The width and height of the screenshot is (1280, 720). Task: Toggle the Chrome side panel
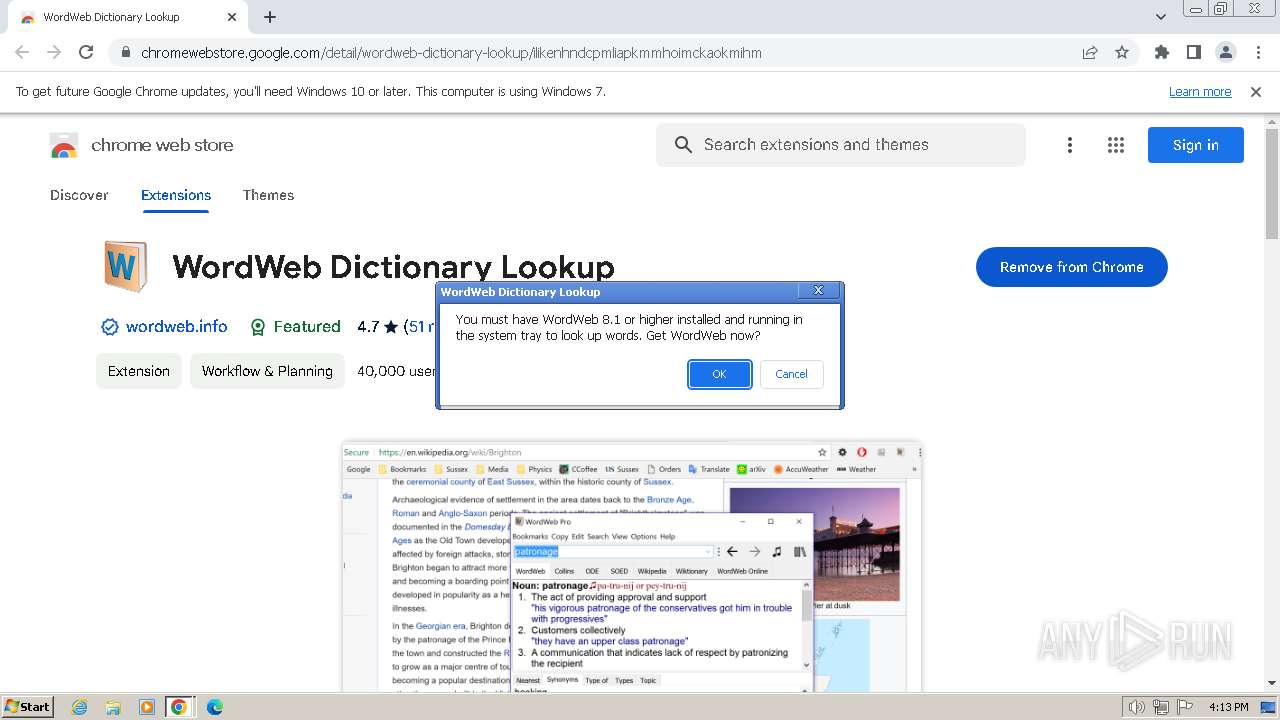point(1193,52)
